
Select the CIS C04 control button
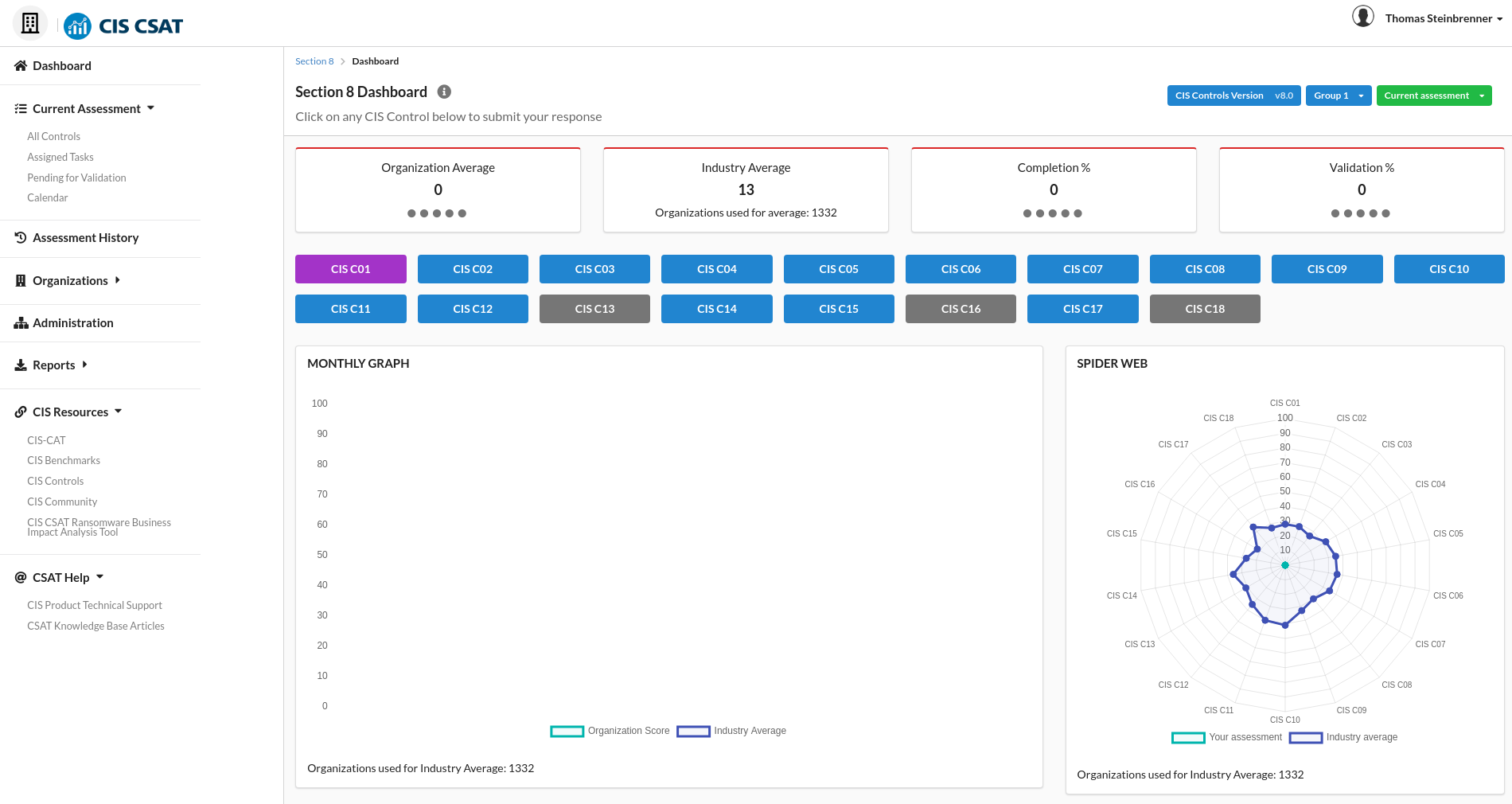tap(717, 269)
